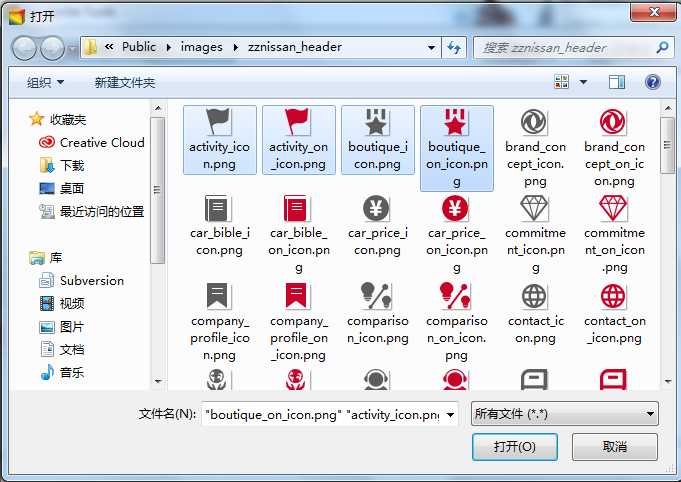The width and height of the screenshot is (681, 482).
Task: Select the contact_icon.png grey globe file
Action: tap(535, 314)
